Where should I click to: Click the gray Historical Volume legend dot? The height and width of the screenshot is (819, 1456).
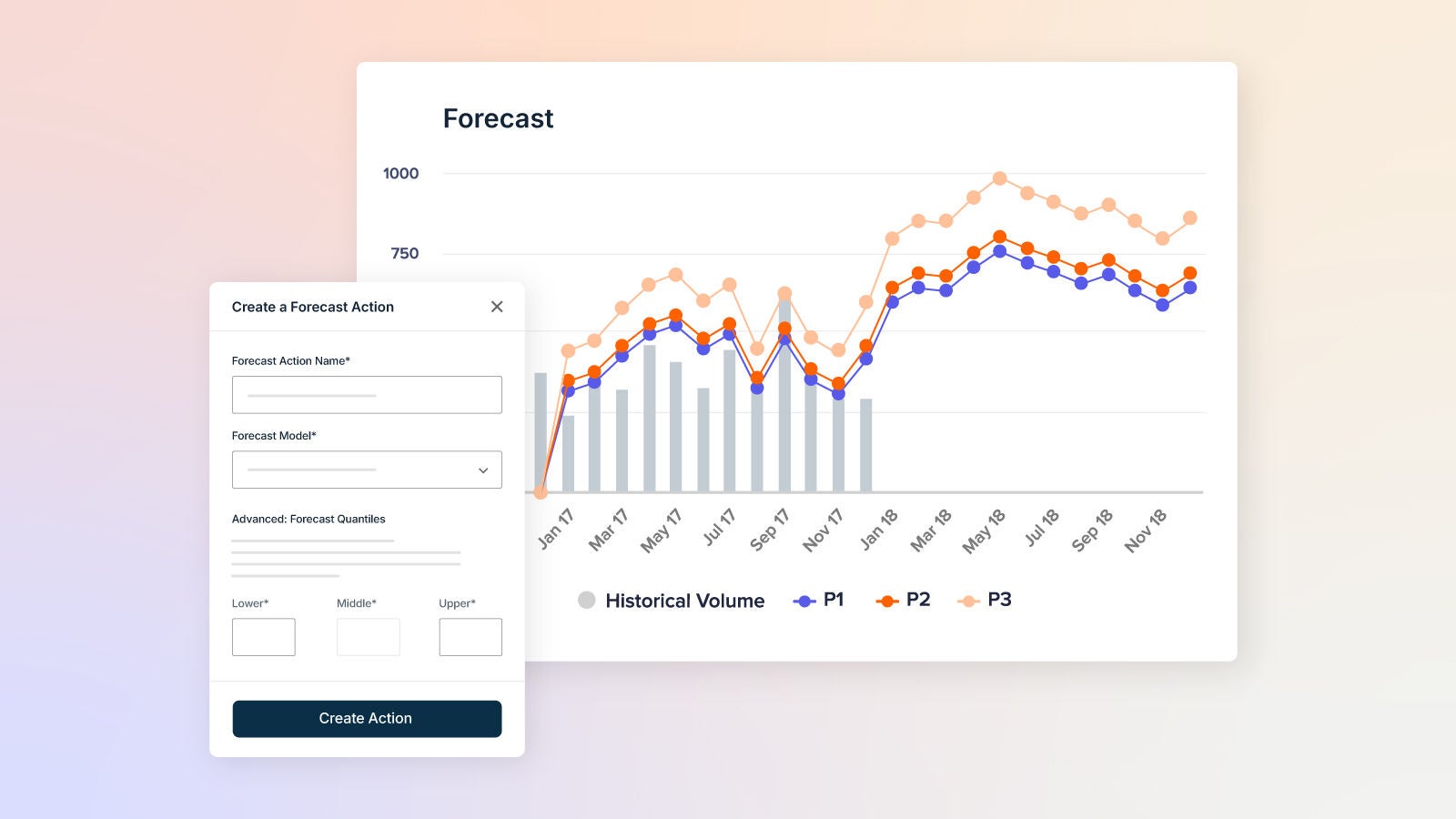coord(586,601)
